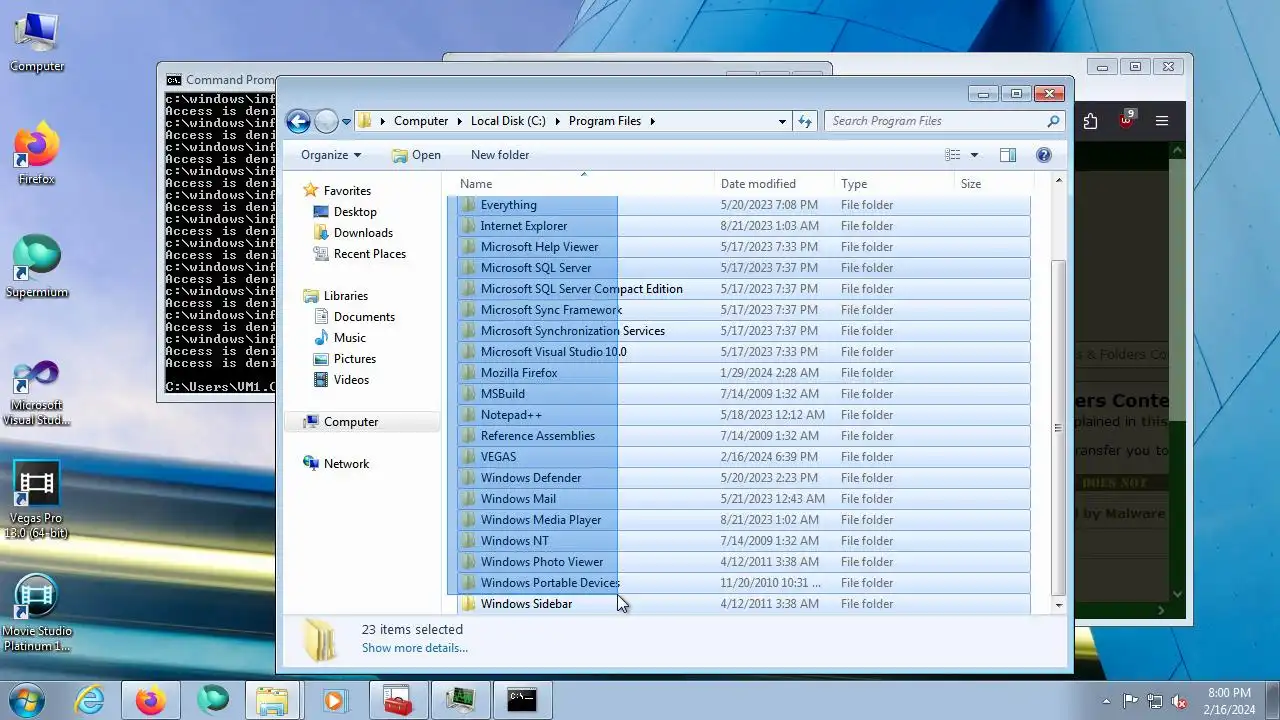
Task: Open the red toolbox taskbar icon
Action: 398,700
